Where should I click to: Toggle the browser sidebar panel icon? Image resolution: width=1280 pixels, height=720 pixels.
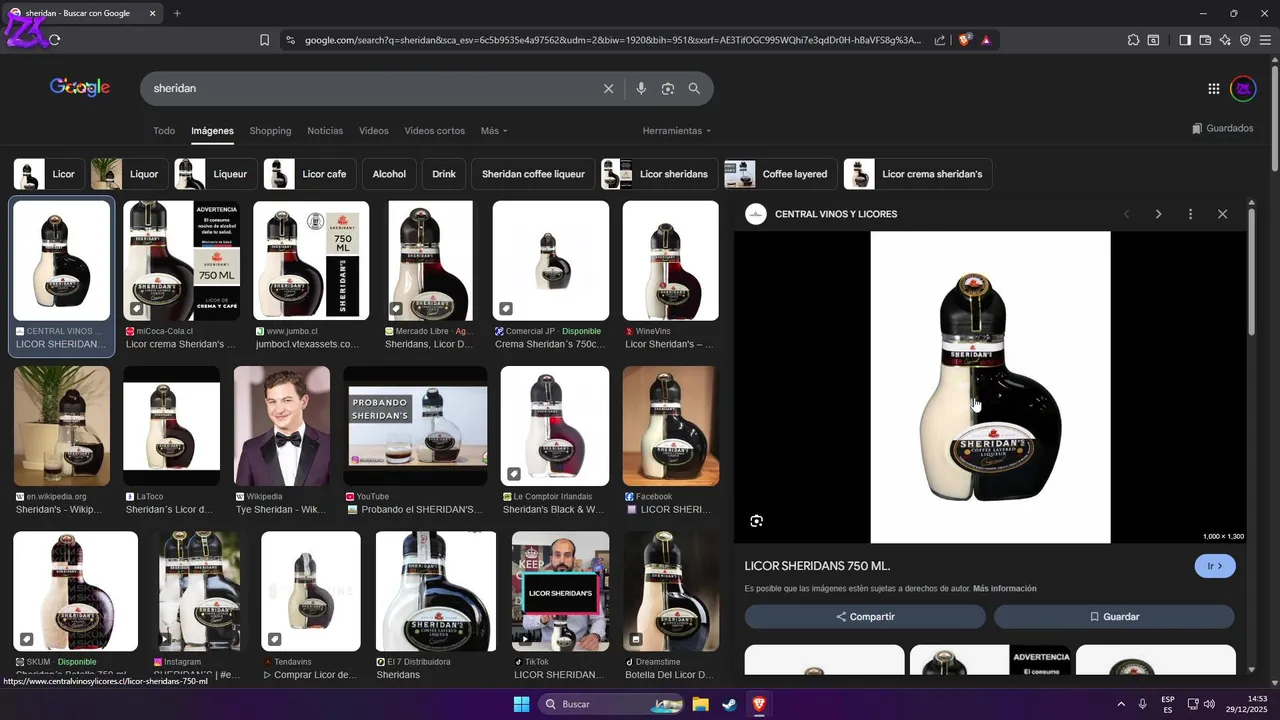1185,40
